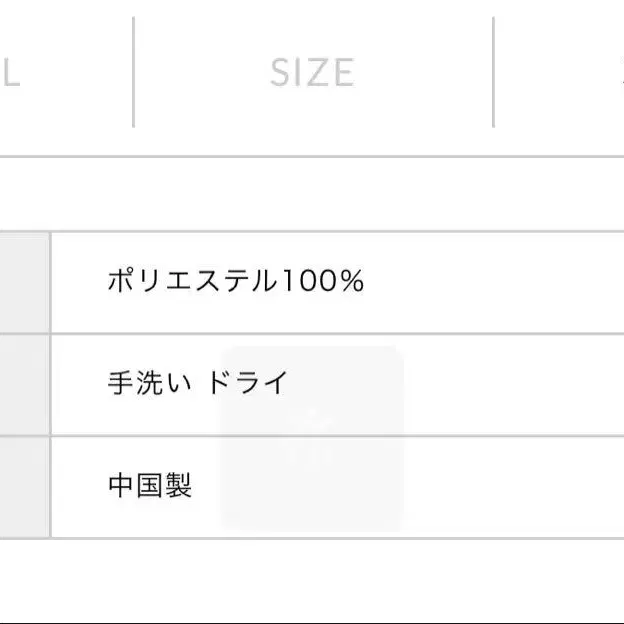Viewport: 624px width, 624px height.
Task: Click the 中国製 origin text
Action: [149, 486]
